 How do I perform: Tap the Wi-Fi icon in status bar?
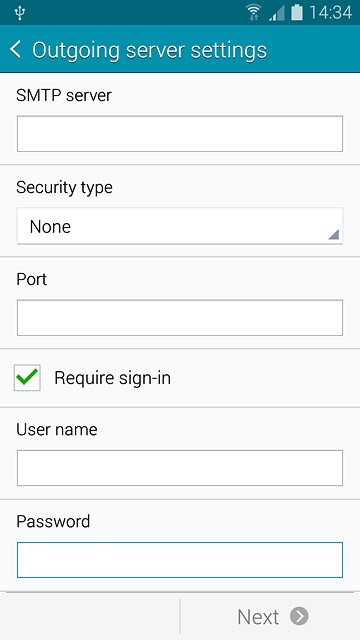coord(254,13)
